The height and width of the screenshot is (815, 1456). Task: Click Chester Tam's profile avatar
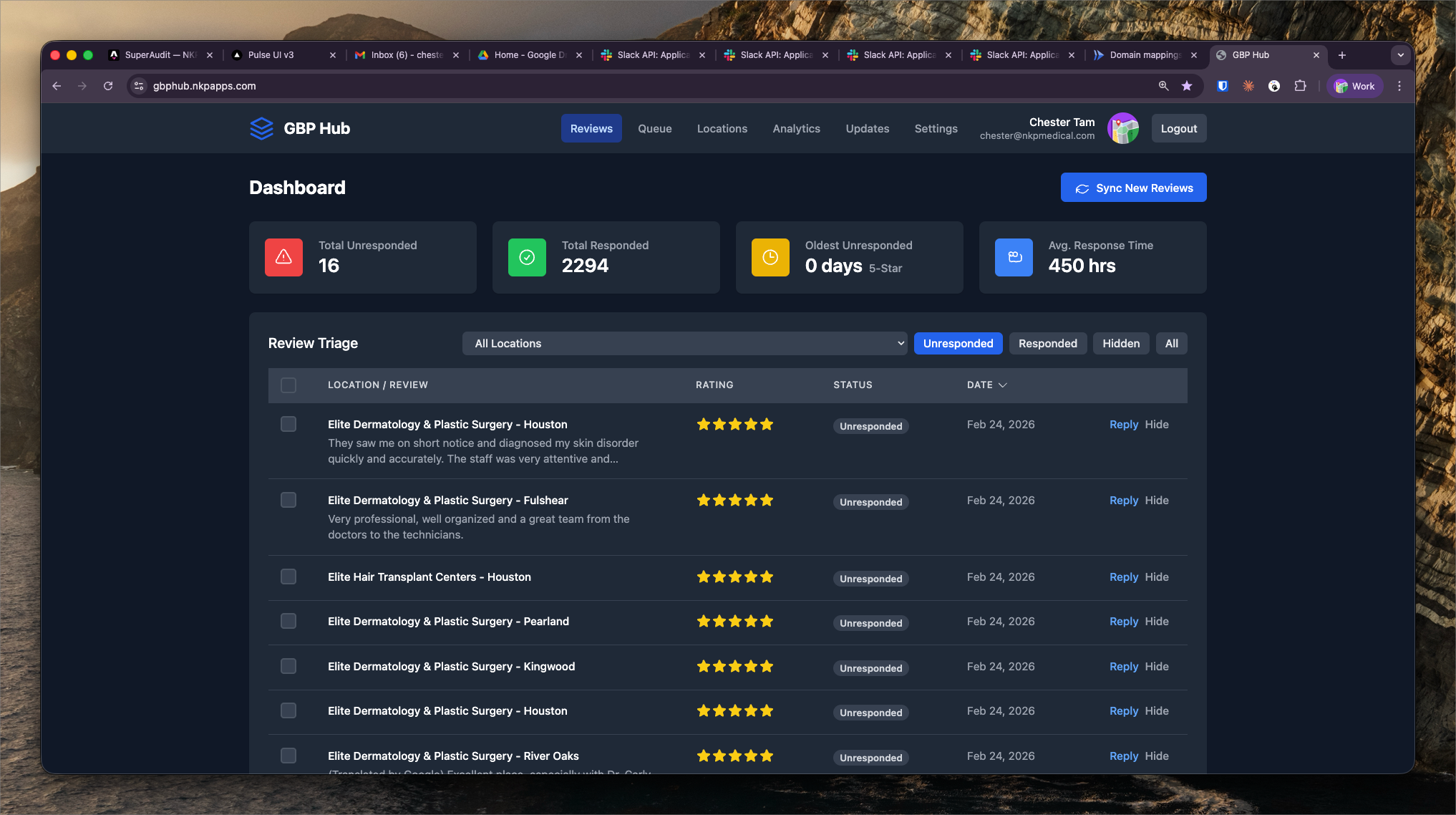[x=1122, y=129]
